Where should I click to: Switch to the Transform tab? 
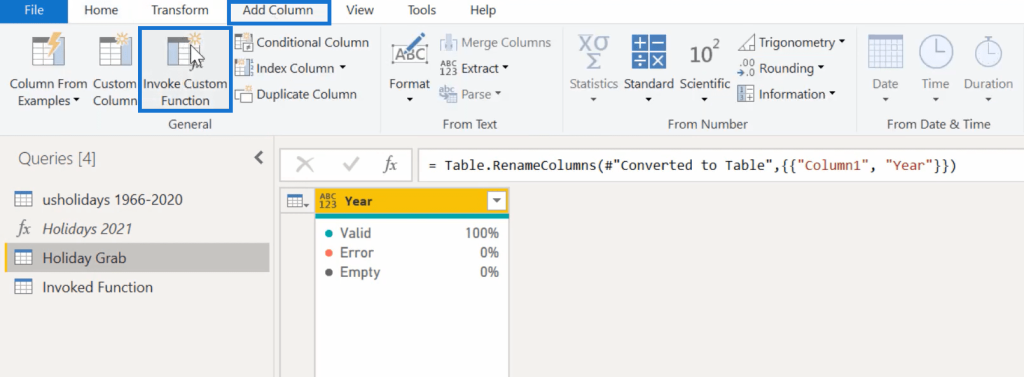[180, 10]
